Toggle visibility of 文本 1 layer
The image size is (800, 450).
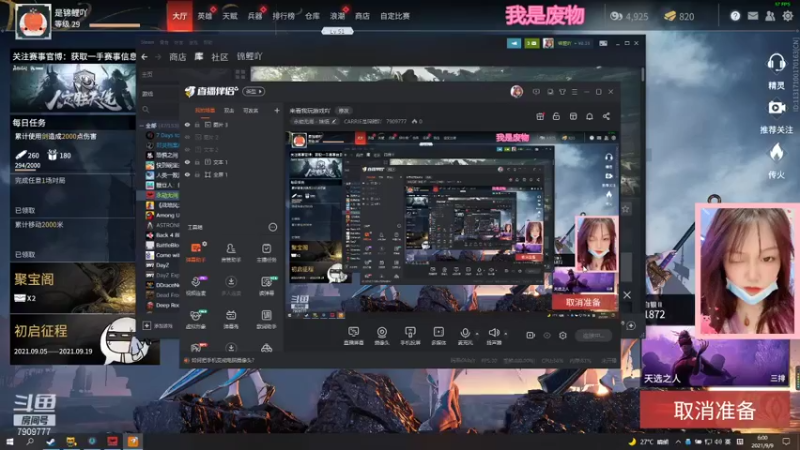(187, 162)
